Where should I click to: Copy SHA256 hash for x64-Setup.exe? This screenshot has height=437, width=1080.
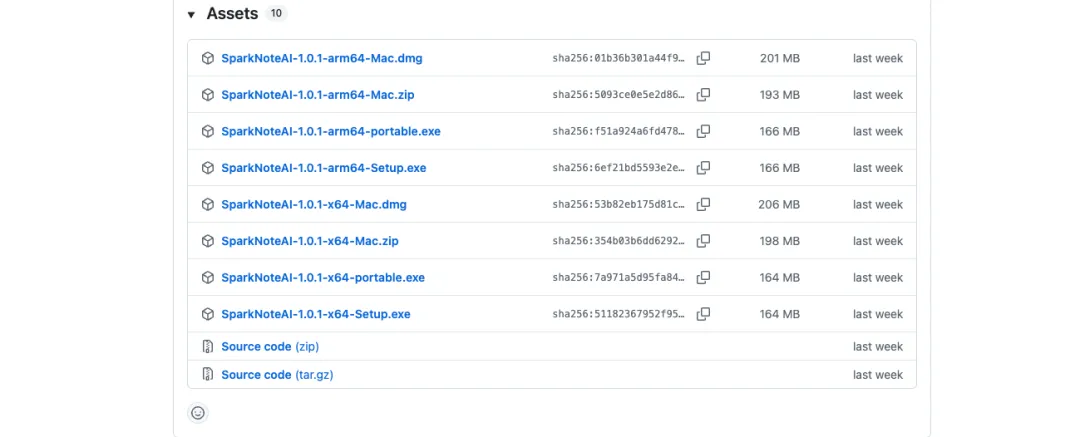point(703,314)
